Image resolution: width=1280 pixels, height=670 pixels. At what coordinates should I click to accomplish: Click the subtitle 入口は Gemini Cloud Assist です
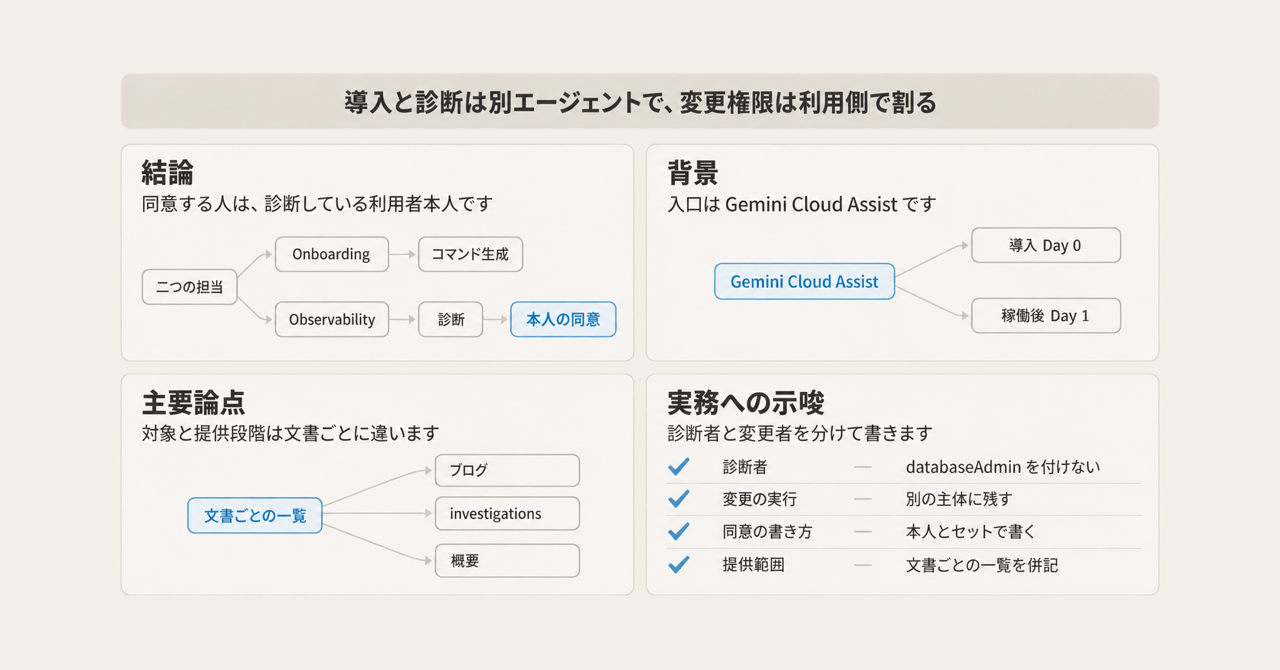(801, 204)
